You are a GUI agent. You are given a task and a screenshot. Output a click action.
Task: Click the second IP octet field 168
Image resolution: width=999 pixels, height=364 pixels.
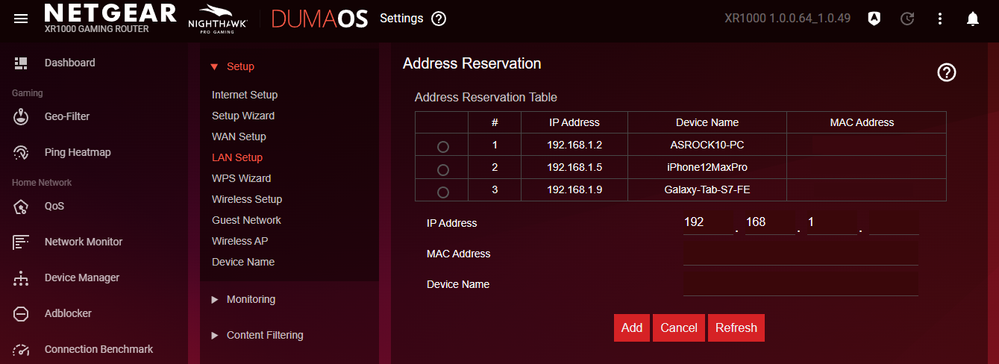pos(770,223)
